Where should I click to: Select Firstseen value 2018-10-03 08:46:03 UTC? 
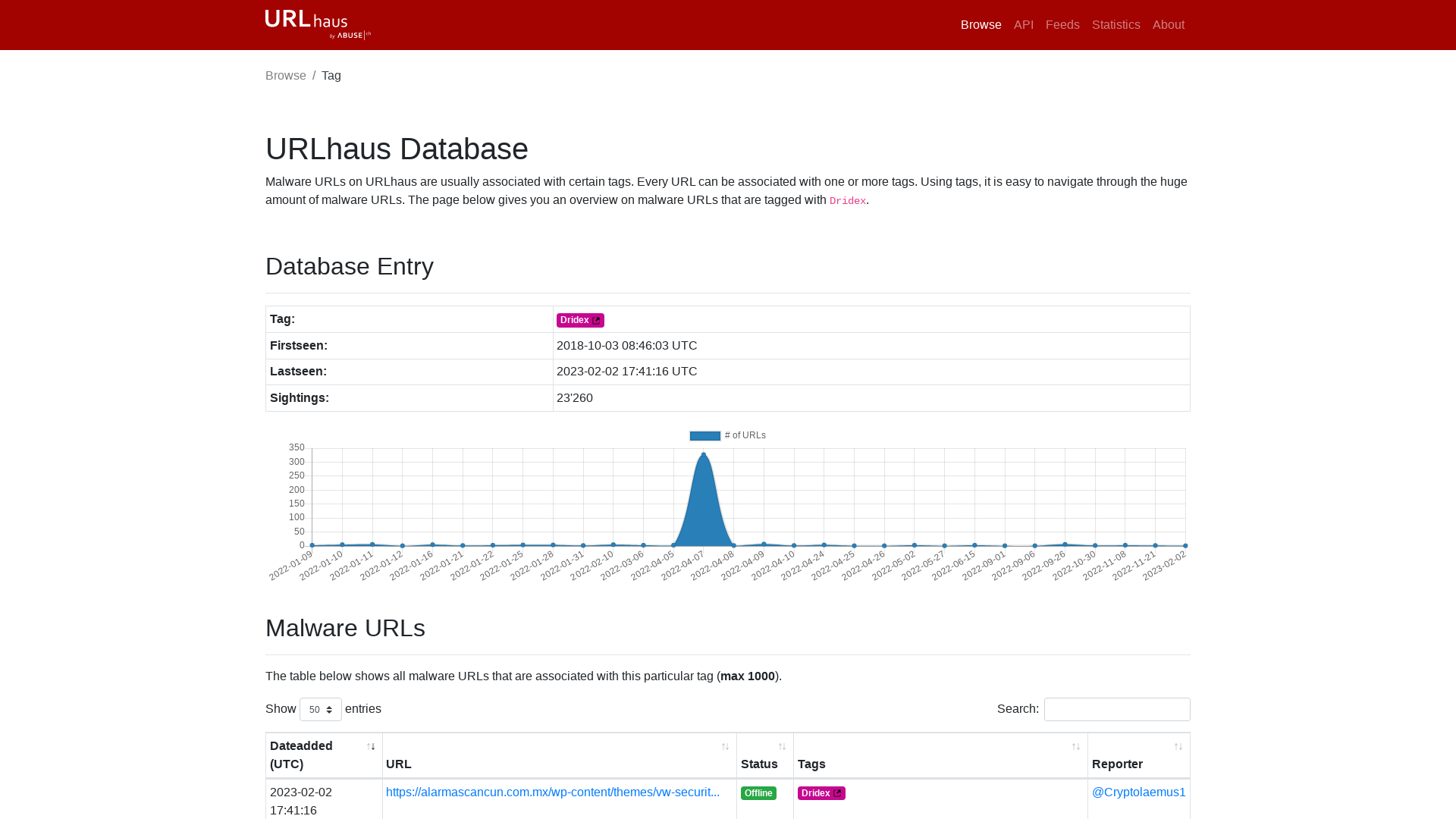(x=626, y=346)
